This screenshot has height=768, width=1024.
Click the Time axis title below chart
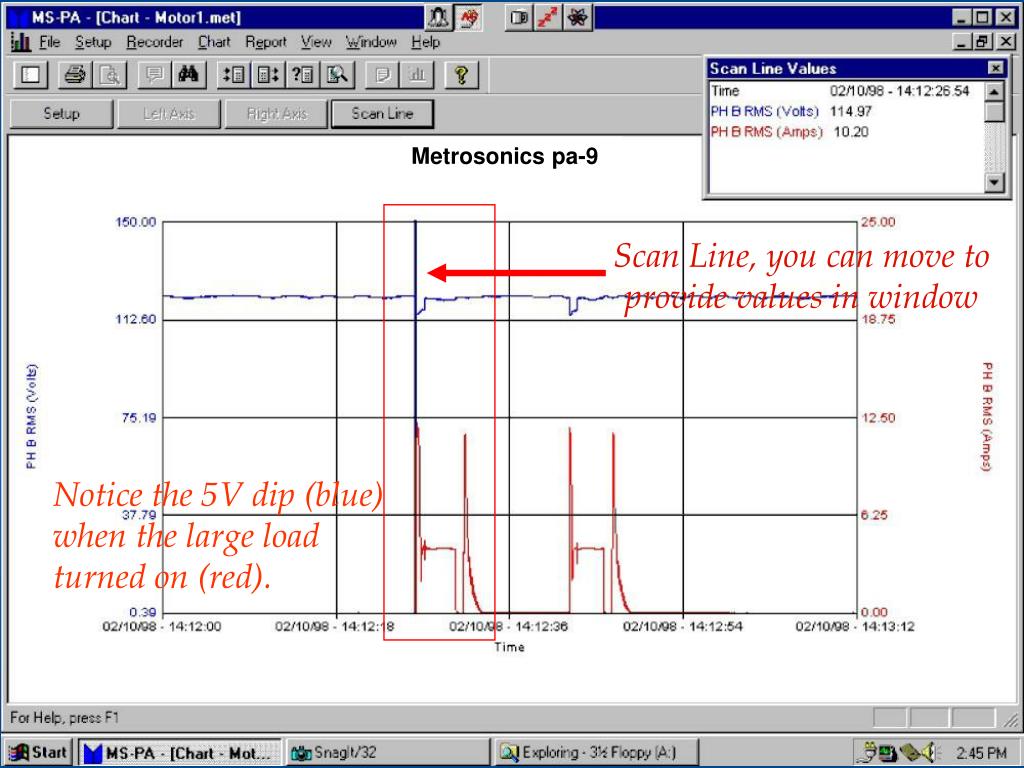(x=509, y=647)
